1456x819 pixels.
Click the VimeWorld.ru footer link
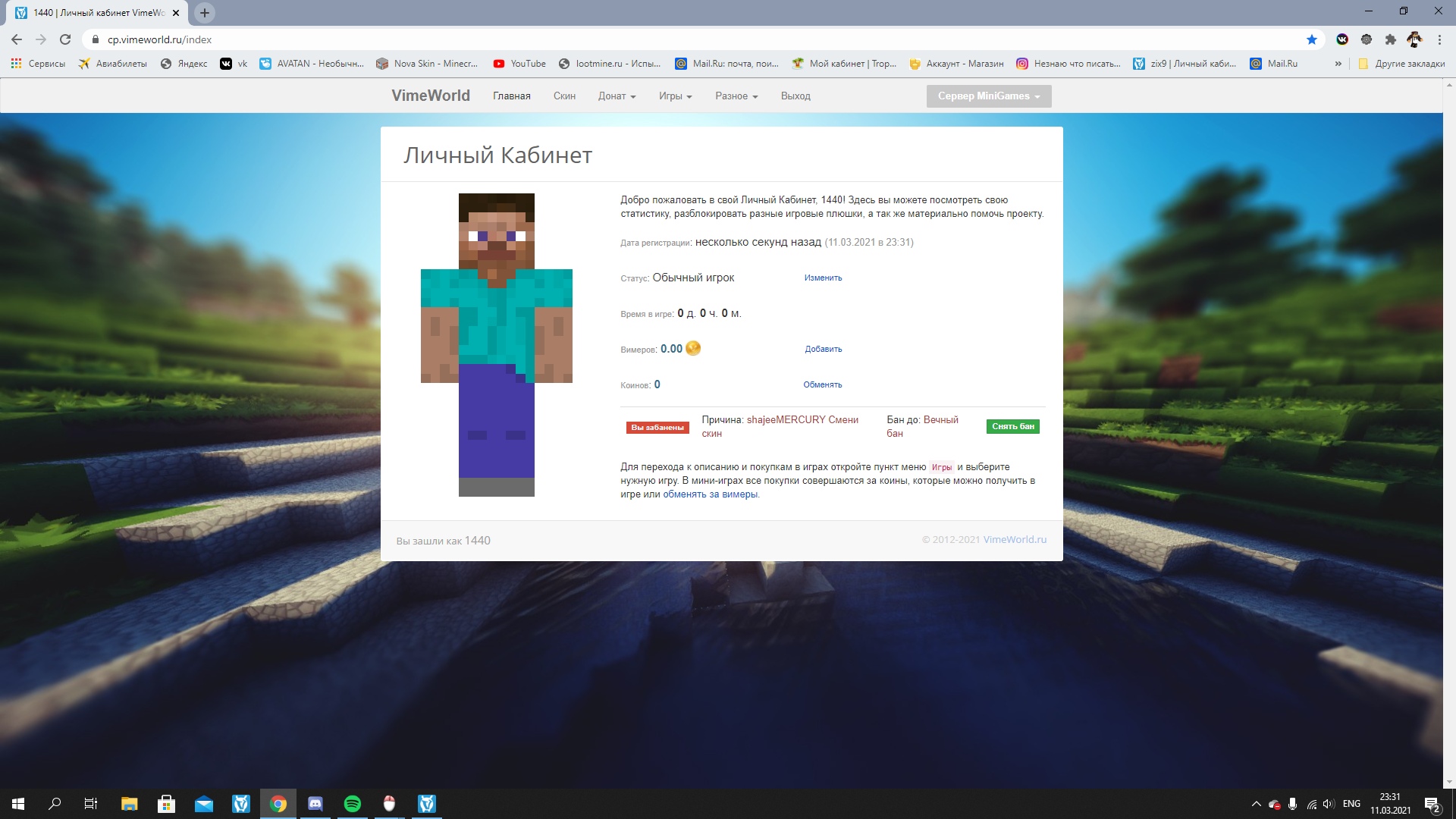pos(1015,540)
